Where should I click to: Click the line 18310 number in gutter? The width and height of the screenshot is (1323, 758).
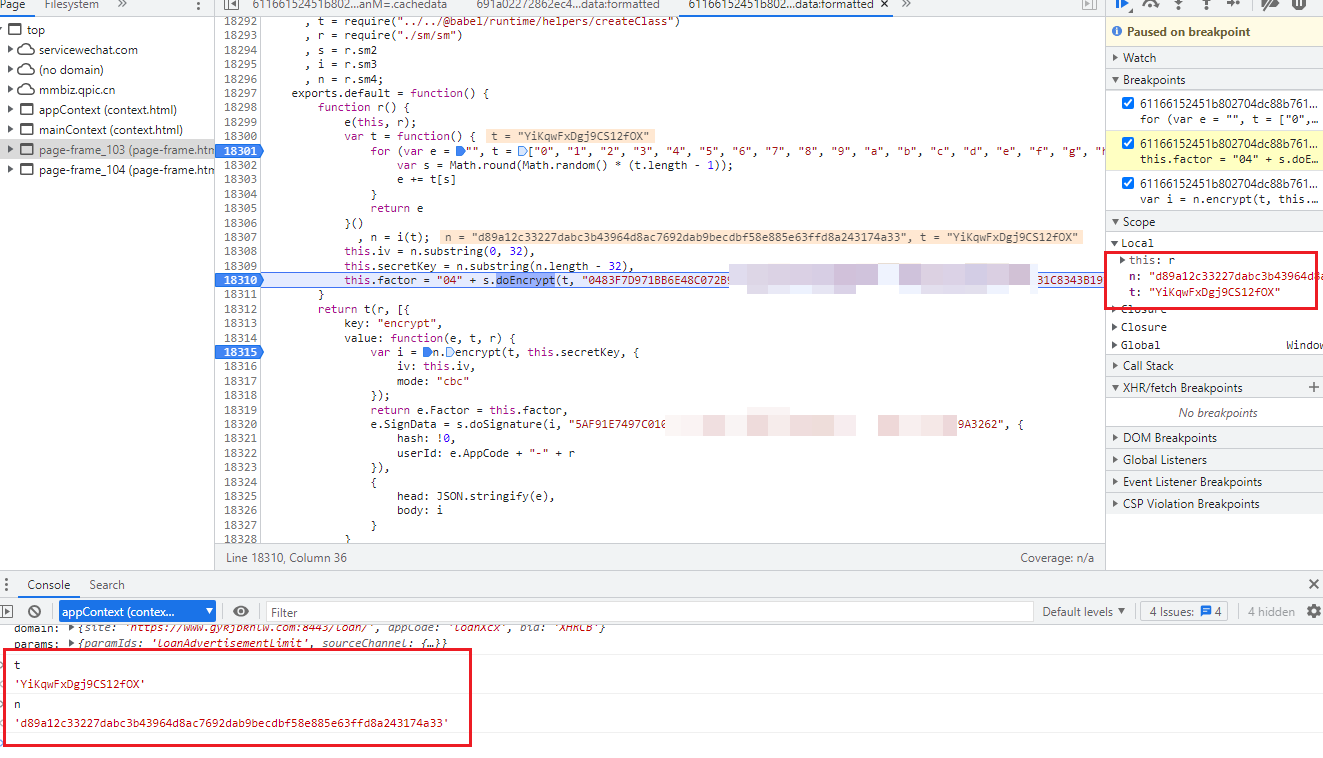238,280
